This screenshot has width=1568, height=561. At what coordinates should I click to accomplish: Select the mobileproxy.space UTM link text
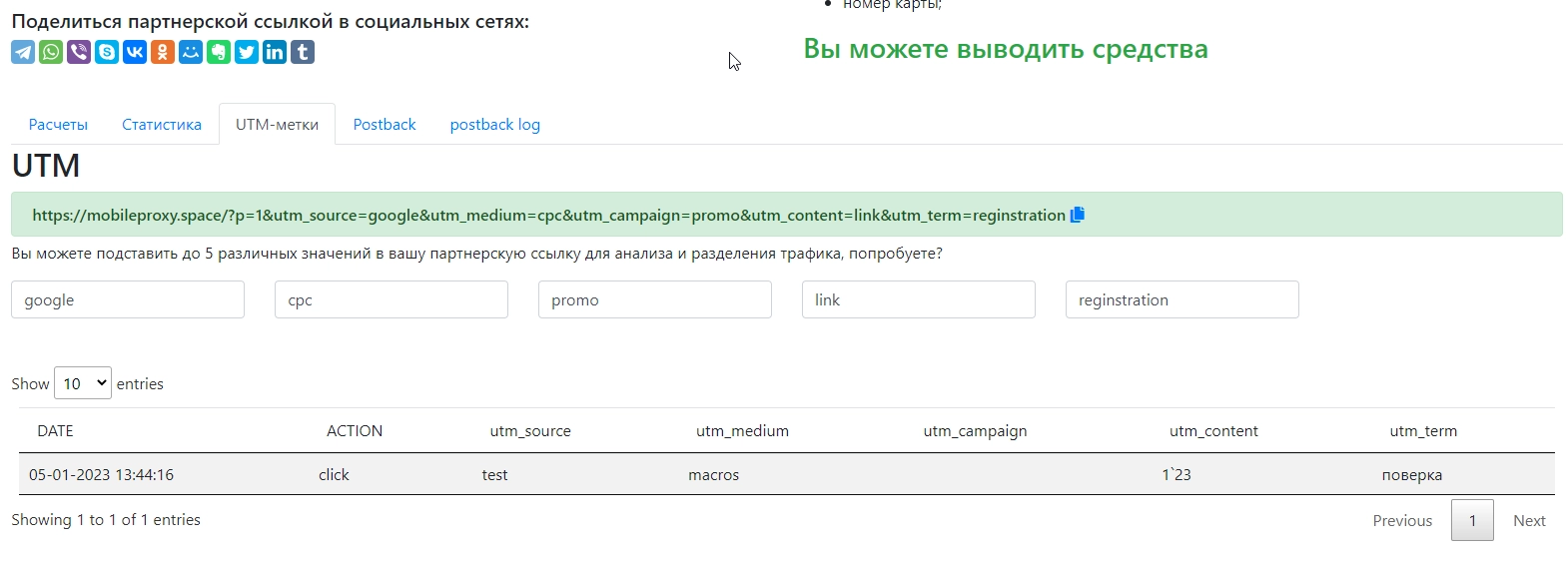pos(548,215)
